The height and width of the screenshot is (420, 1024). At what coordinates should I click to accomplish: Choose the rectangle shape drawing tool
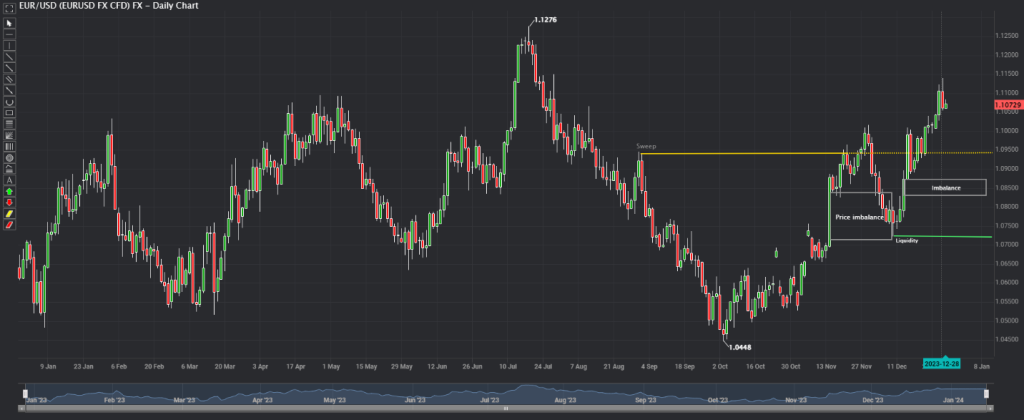[9, 112]
